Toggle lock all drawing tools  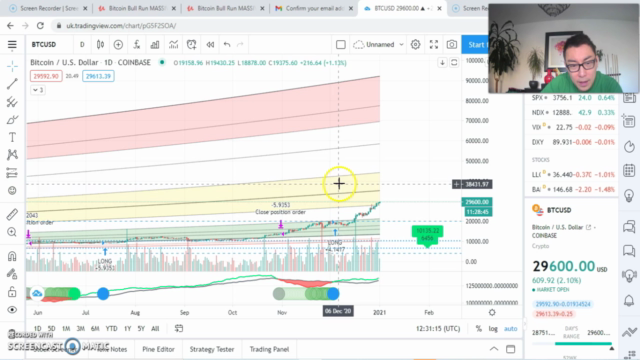click(12, 292)
